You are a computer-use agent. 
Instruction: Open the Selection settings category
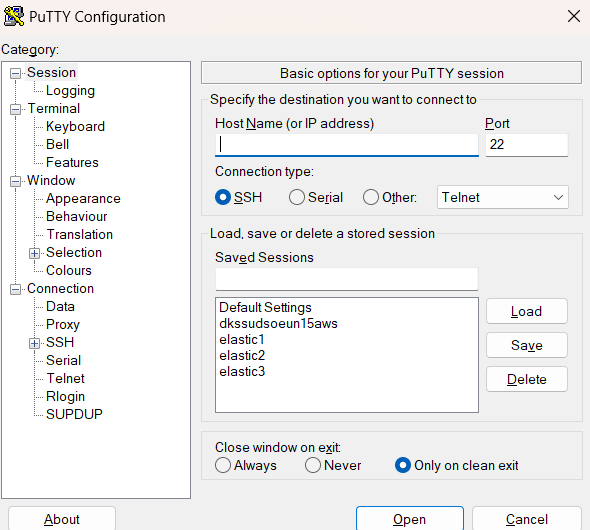(x=74, y=252)
